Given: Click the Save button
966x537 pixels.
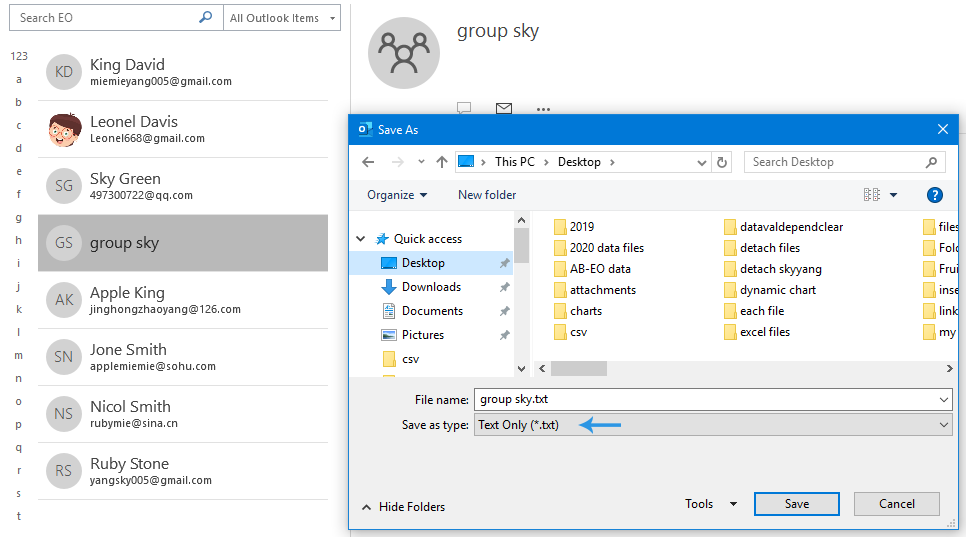Looking at the screenshot, I should 796,504.
